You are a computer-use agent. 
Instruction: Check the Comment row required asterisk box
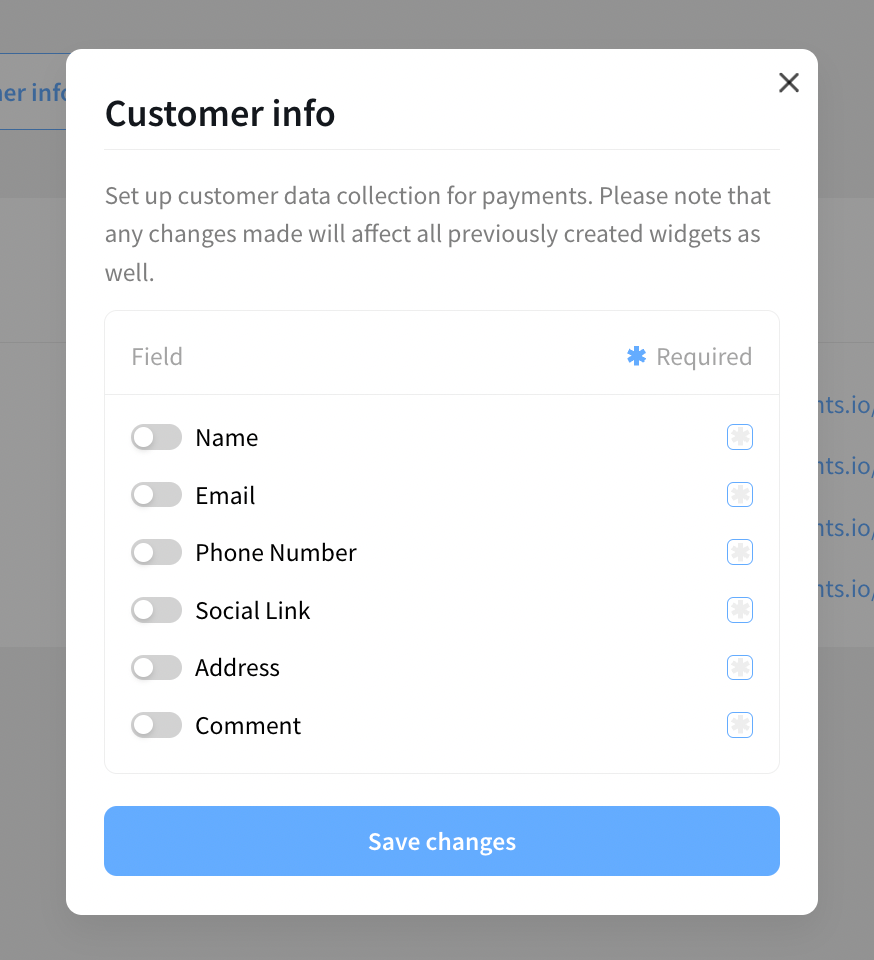739,725
